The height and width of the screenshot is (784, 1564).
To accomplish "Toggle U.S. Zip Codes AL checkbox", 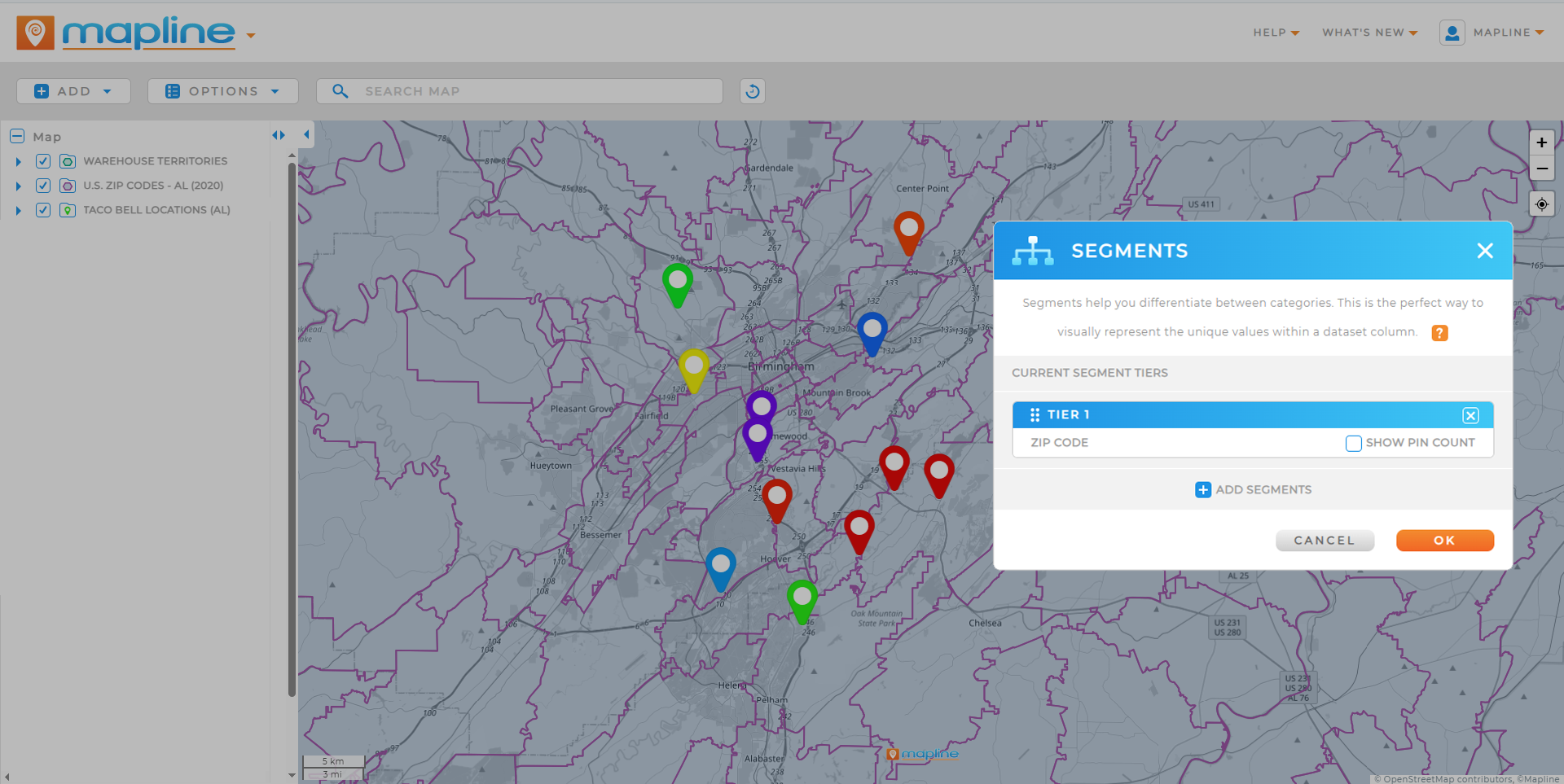I will point(43,186).
